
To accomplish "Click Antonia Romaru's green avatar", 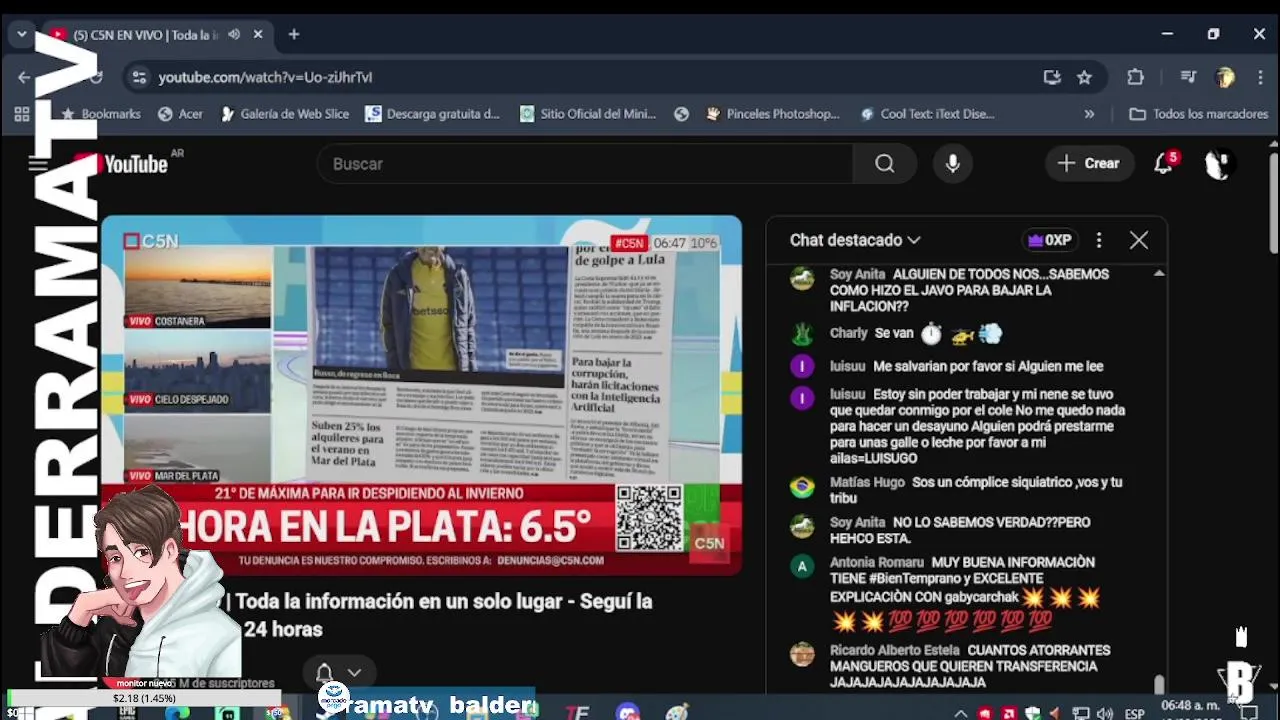I will pos(802,567).
